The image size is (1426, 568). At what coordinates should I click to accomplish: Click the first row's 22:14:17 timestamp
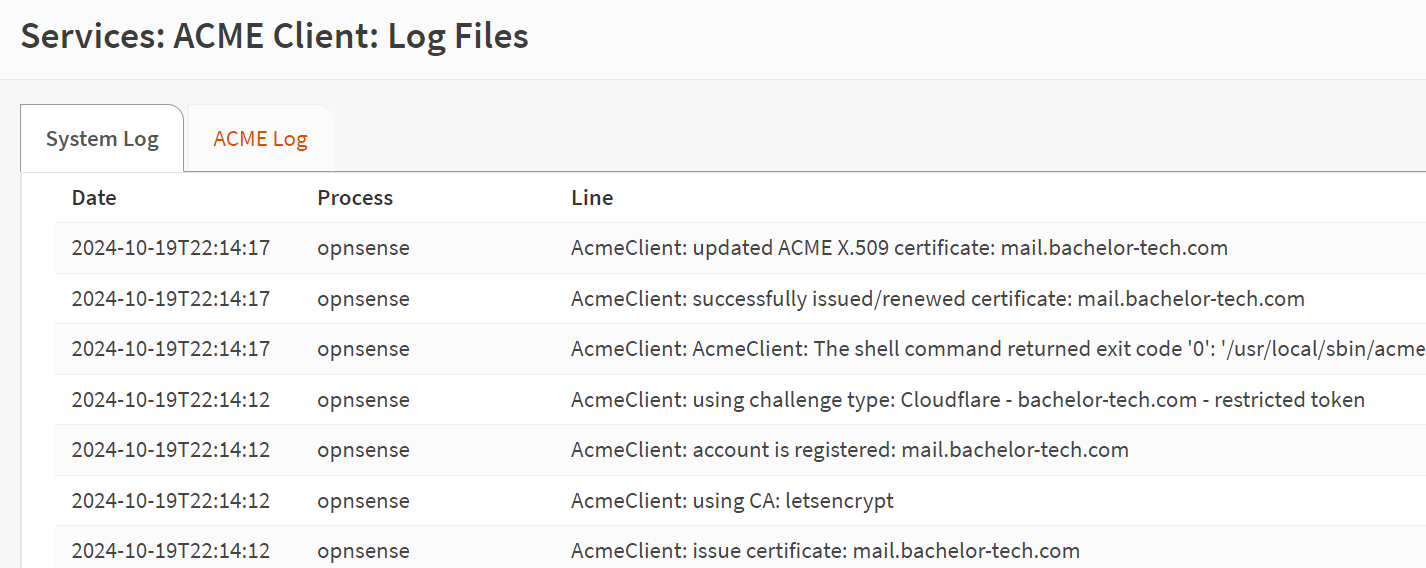[x=171, y=248]
